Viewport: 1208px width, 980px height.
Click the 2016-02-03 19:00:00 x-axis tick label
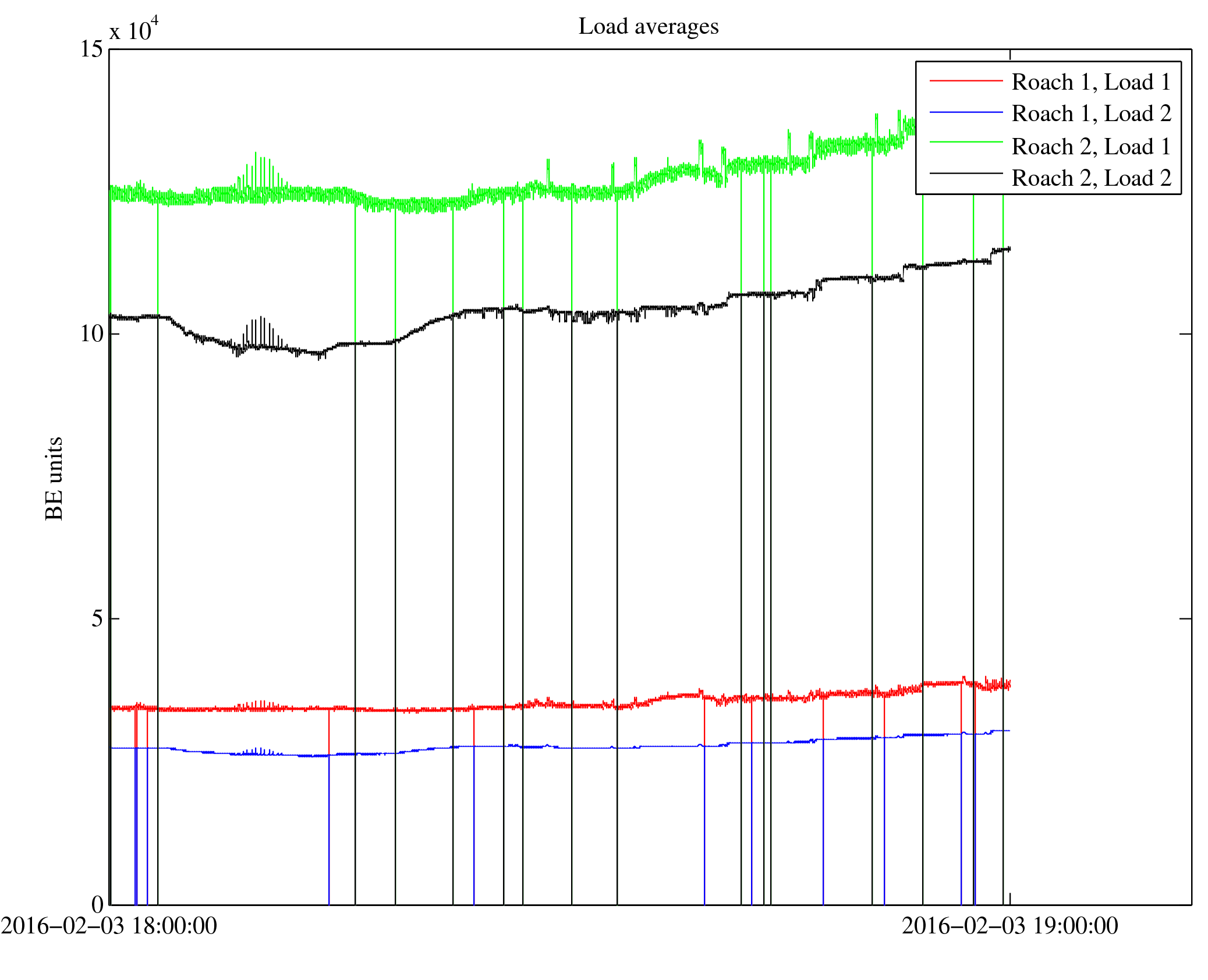tap(1009, 926)
